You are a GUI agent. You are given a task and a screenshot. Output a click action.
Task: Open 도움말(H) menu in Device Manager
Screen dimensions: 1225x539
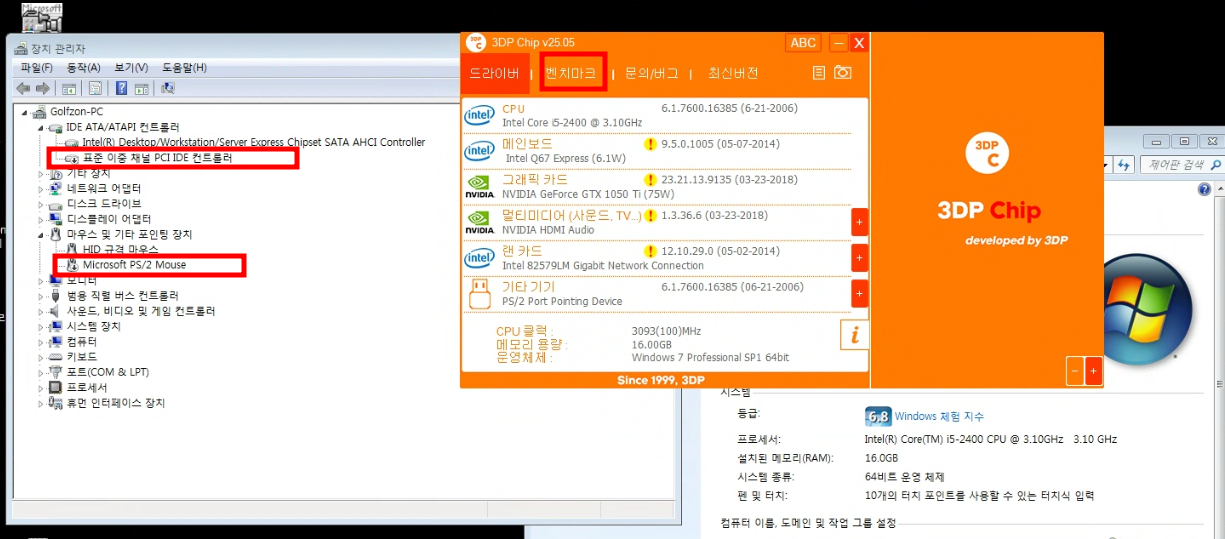point(184,68)
